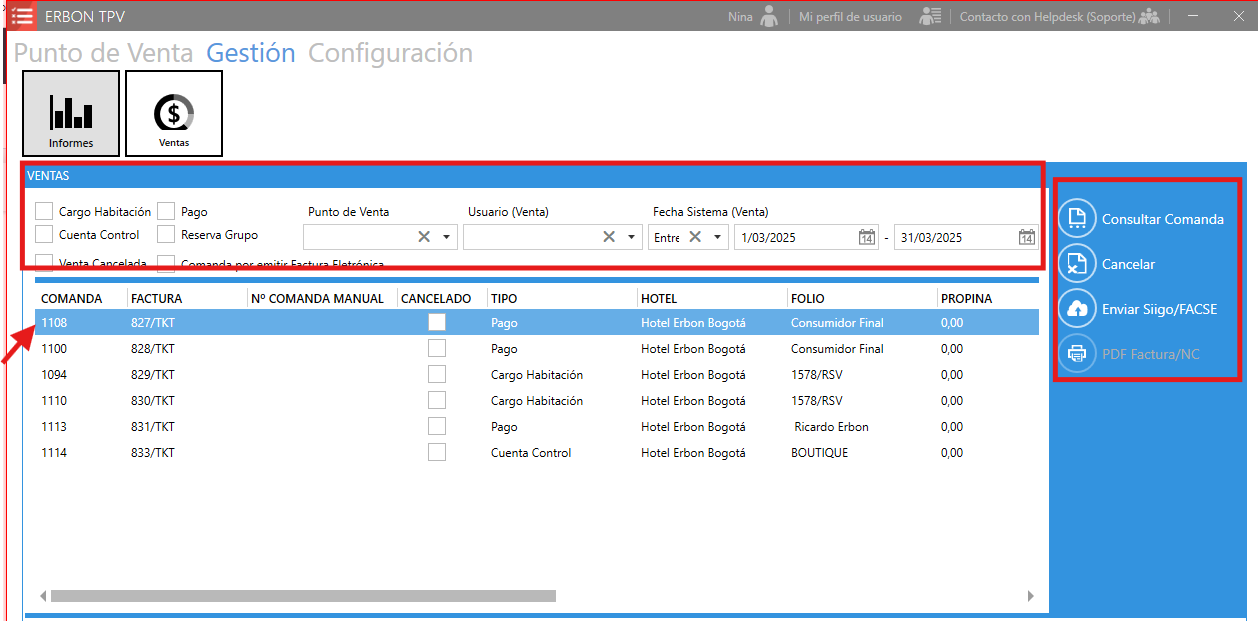Click the Cancelar document icon
The height and width of the screenshot is (621, 1258).
[1077, 264]
